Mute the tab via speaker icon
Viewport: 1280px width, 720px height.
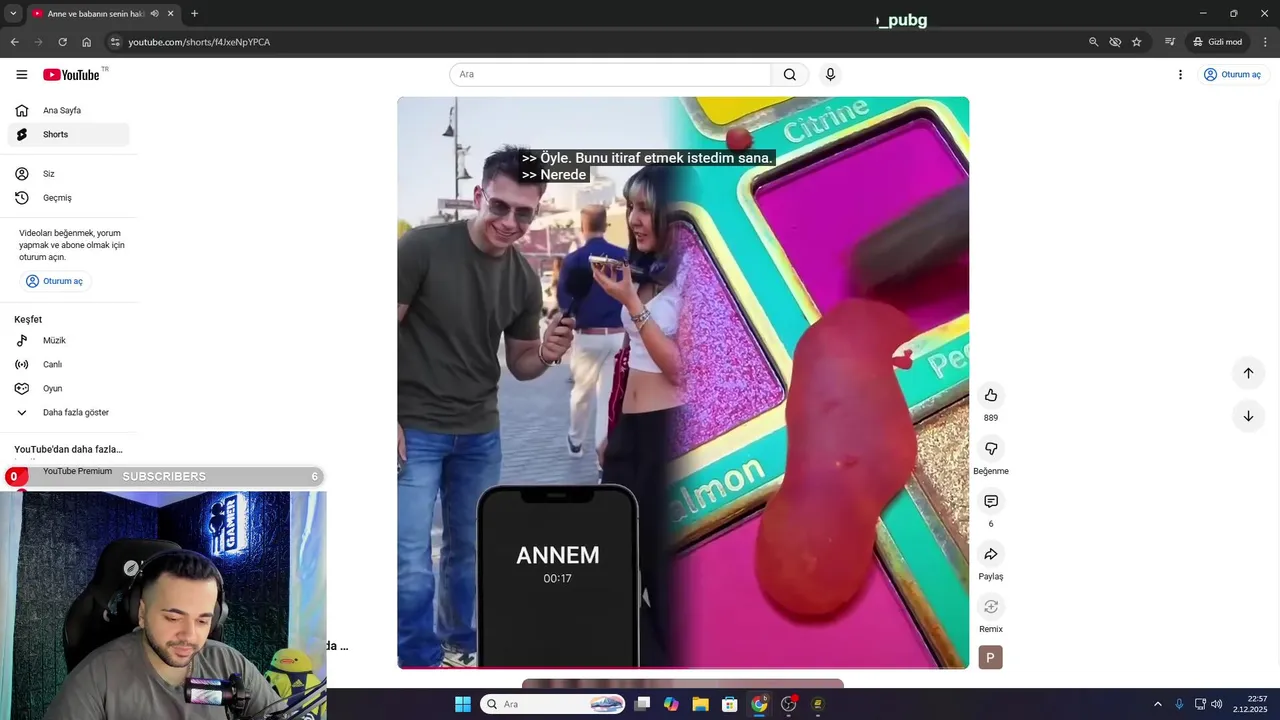coord(154,14)
